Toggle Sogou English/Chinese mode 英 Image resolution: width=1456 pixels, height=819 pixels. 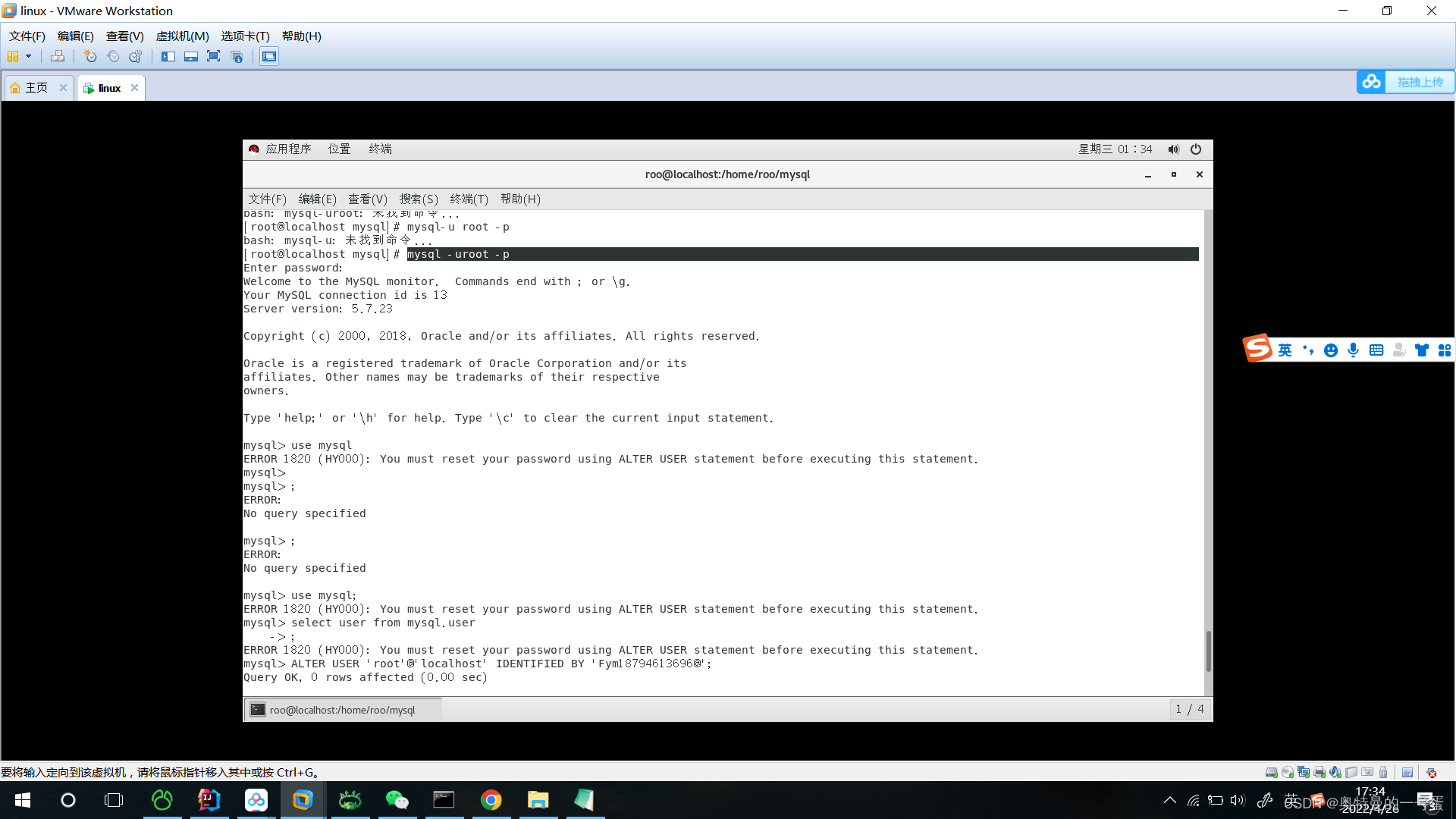1285,350
